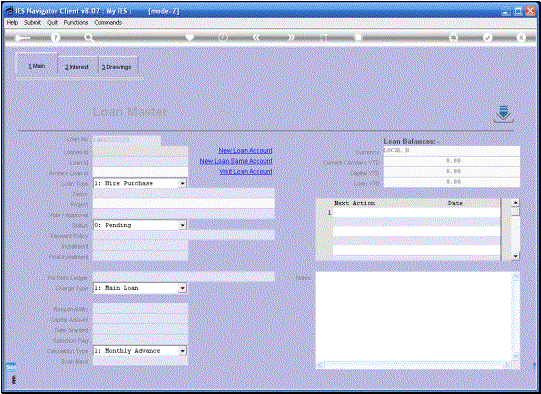Click the Visit Loan Account link
This screenshot has width=541, height=394.
246,171
